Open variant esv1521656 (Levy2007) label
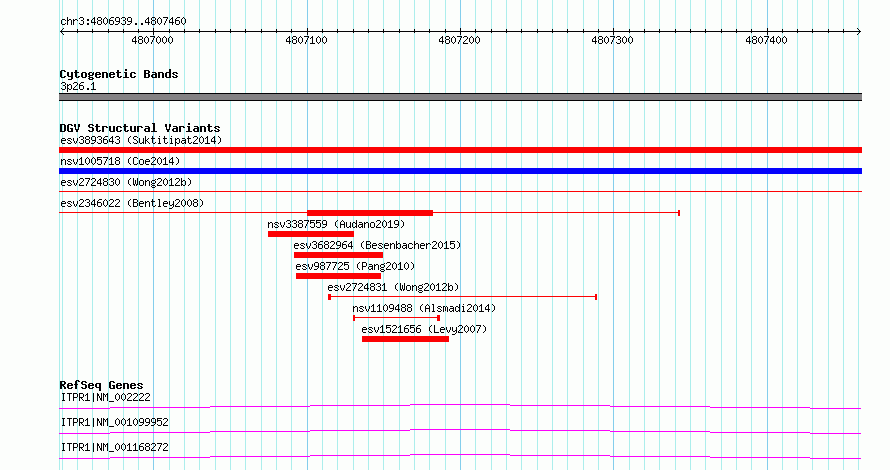890x470 pixels. click(x=424, y=329)
